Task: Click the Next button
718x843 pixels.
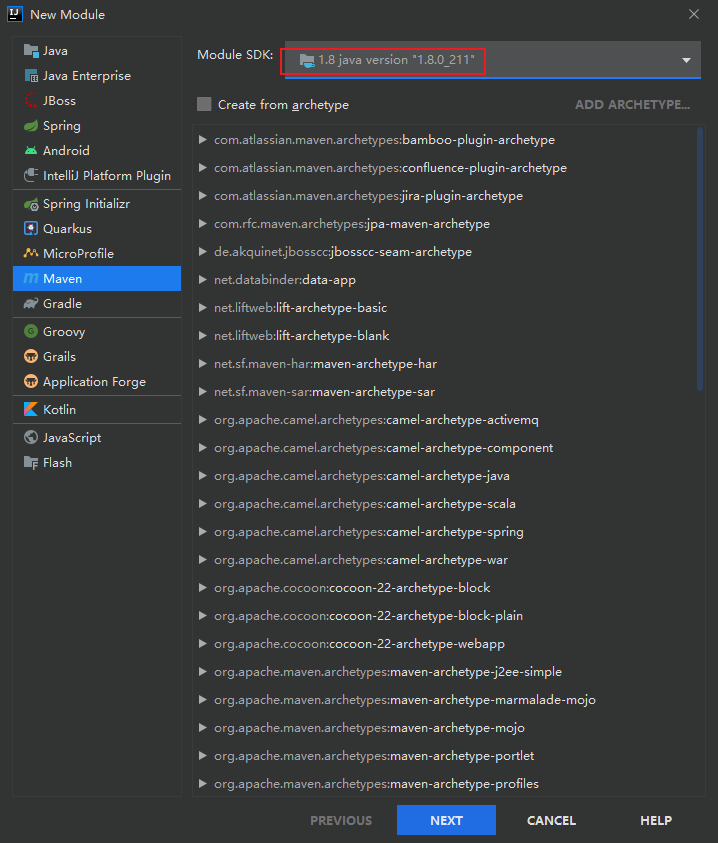Action: pos(446,820)
